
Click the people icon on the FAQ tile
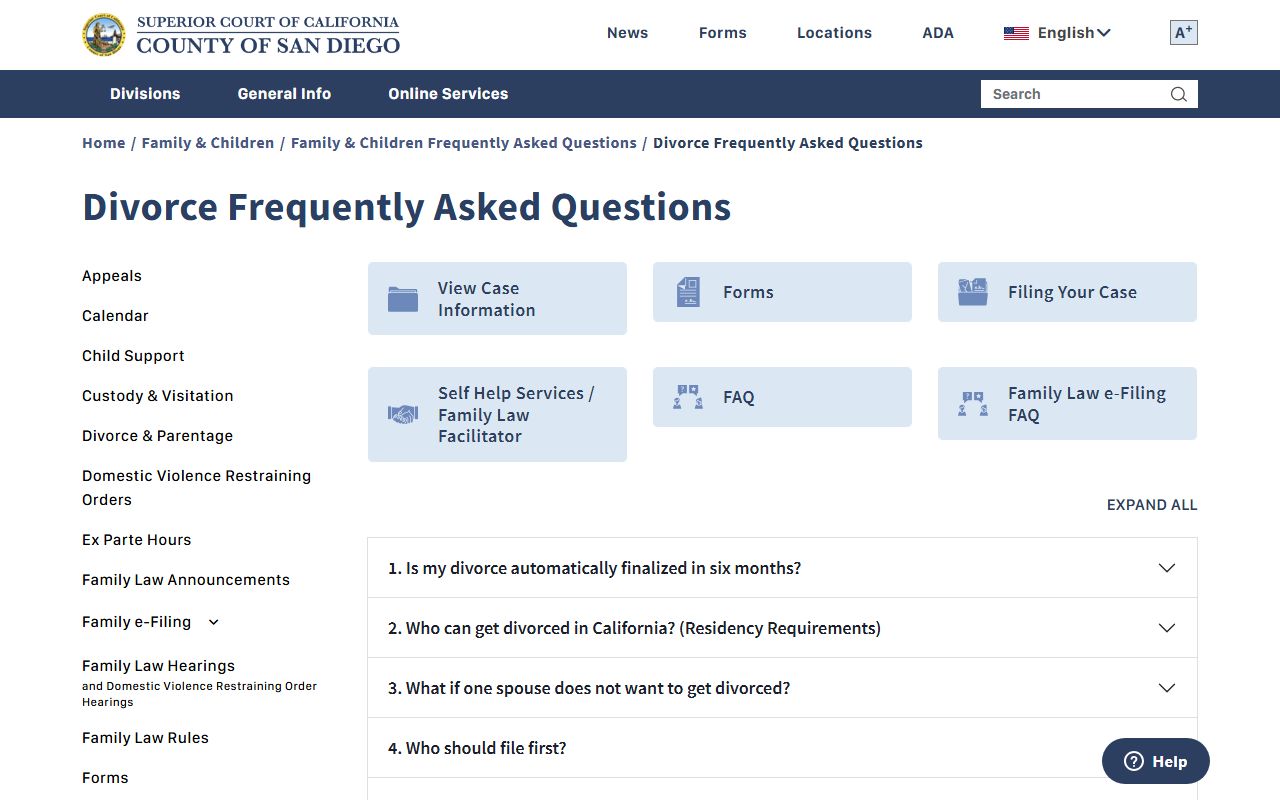coord(688,397)
